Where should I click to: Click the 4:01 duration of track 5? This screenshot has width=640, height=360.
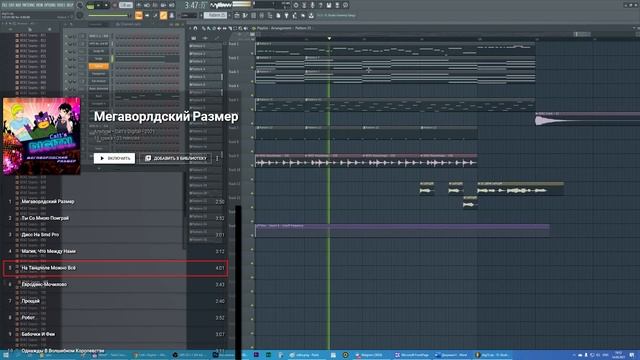[220, 268]
